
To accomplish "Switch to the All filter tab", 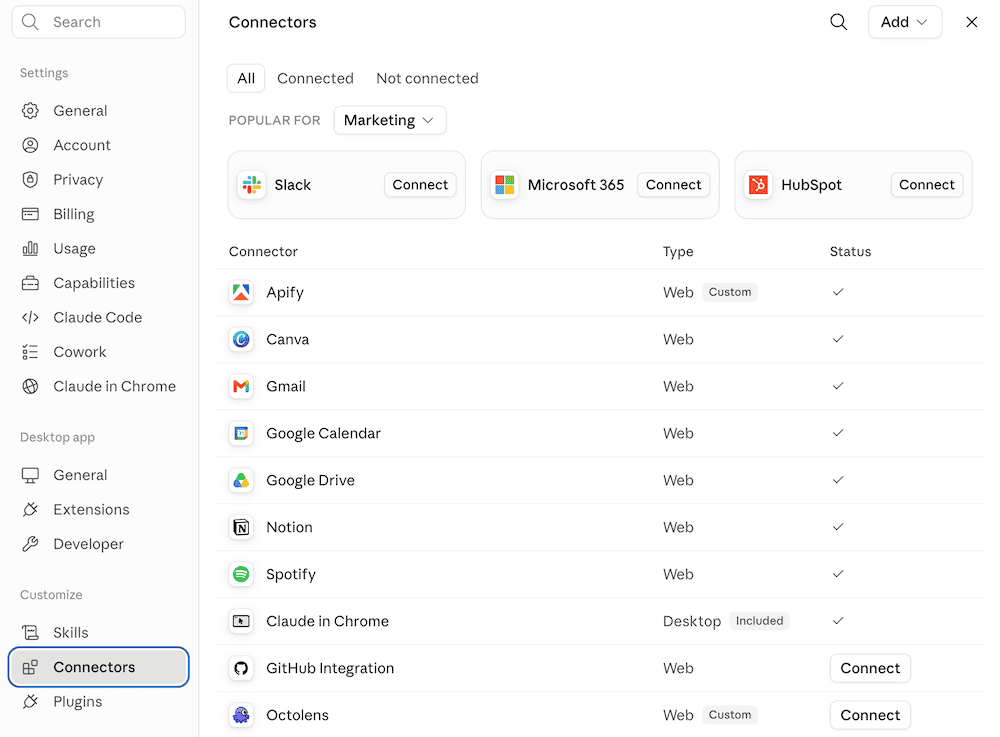I will tap(246, 78).
